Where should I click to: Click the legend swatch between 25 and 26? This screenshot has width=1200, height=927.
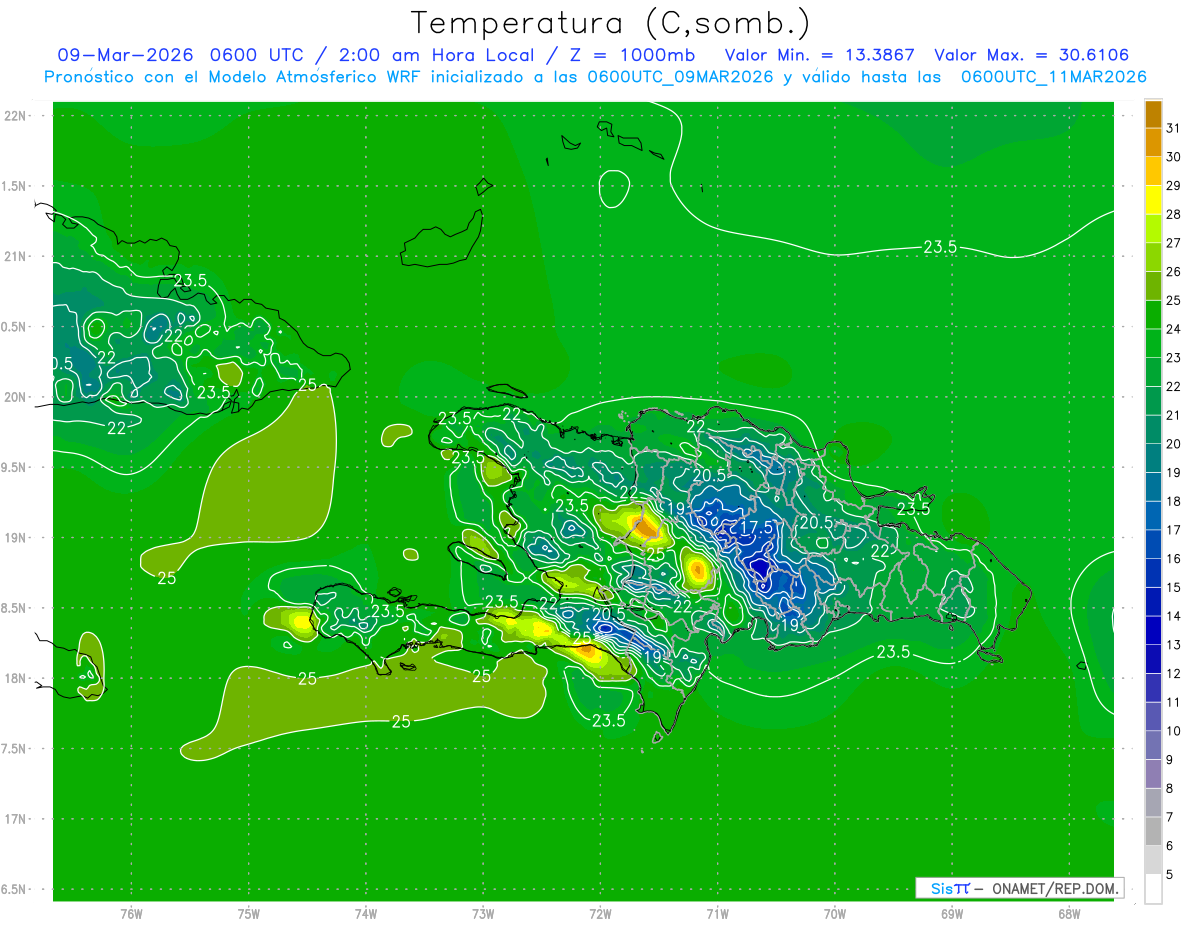coord(1153,286)
